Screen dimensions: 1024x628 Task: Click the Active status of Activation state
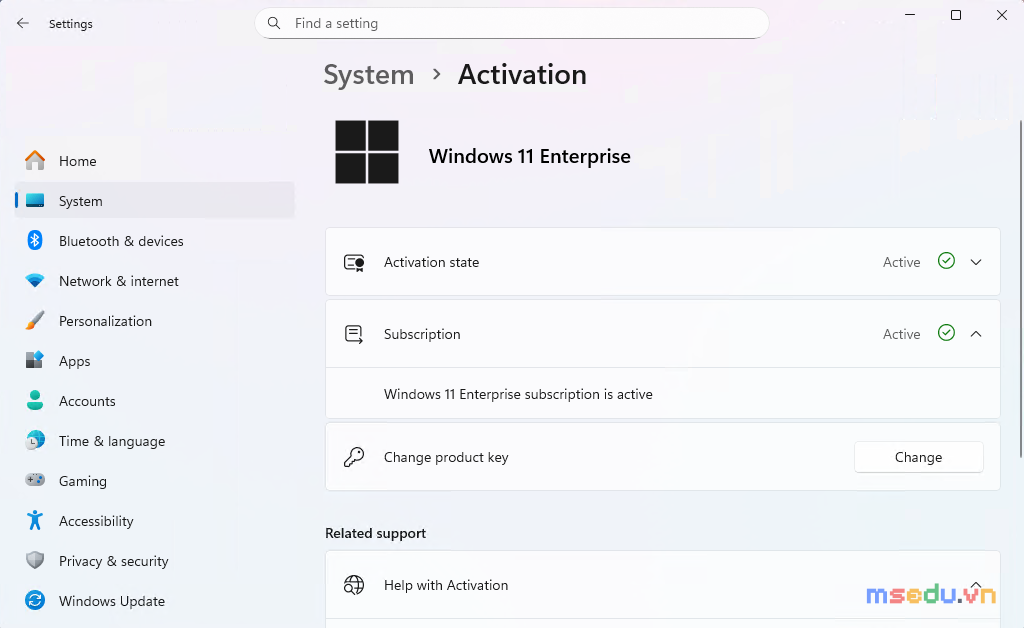pyautogui.click(x=902, y=262)
